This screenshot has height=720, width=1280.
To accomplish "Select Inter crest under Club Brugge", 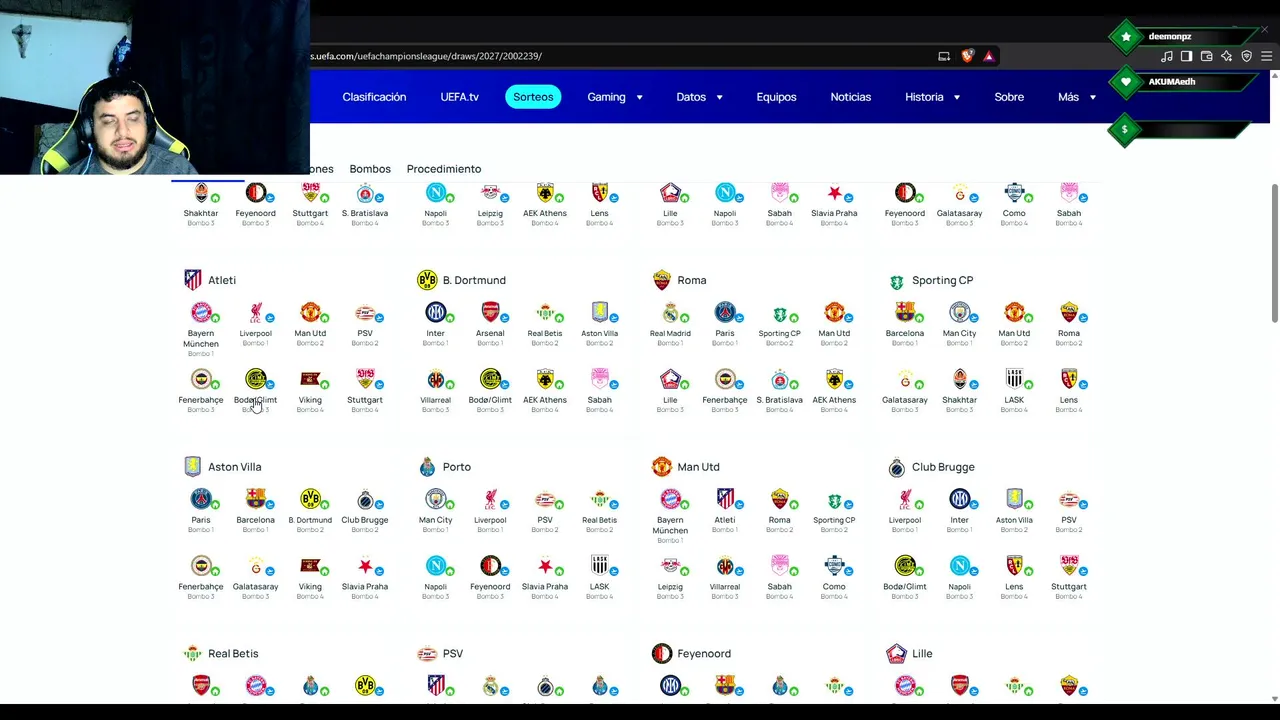I will 959,499.
